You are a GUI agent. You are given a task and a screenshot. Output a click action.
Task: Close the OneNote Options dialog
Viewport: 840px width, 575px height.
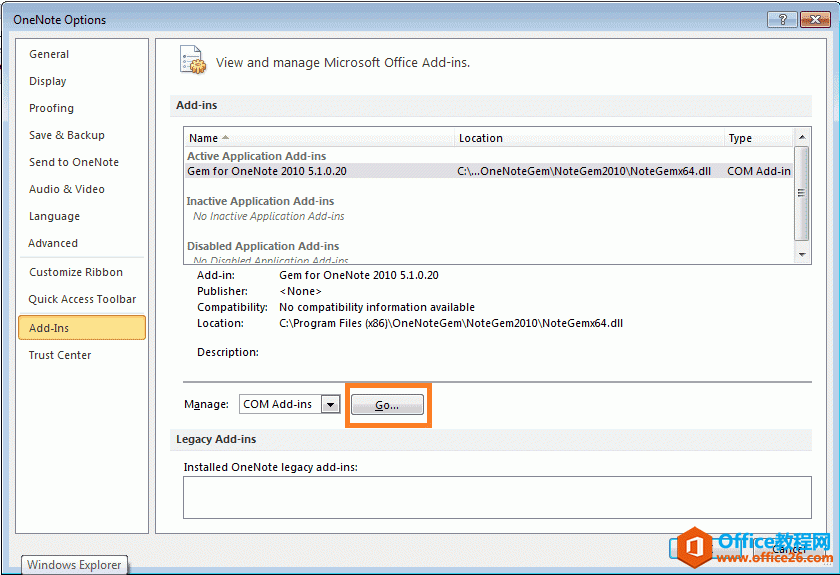(x=815, y=20)
